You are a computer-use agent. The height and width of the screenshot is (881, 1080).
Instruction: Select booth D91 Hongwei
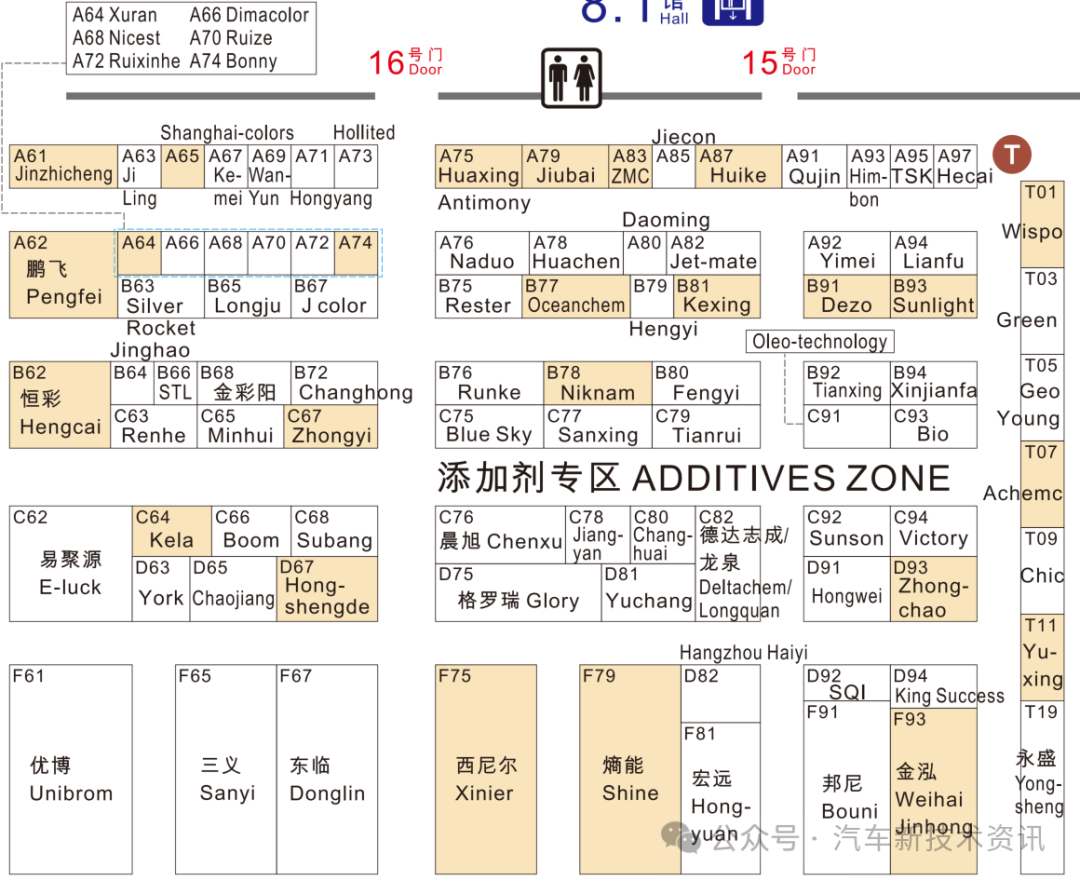847,589
